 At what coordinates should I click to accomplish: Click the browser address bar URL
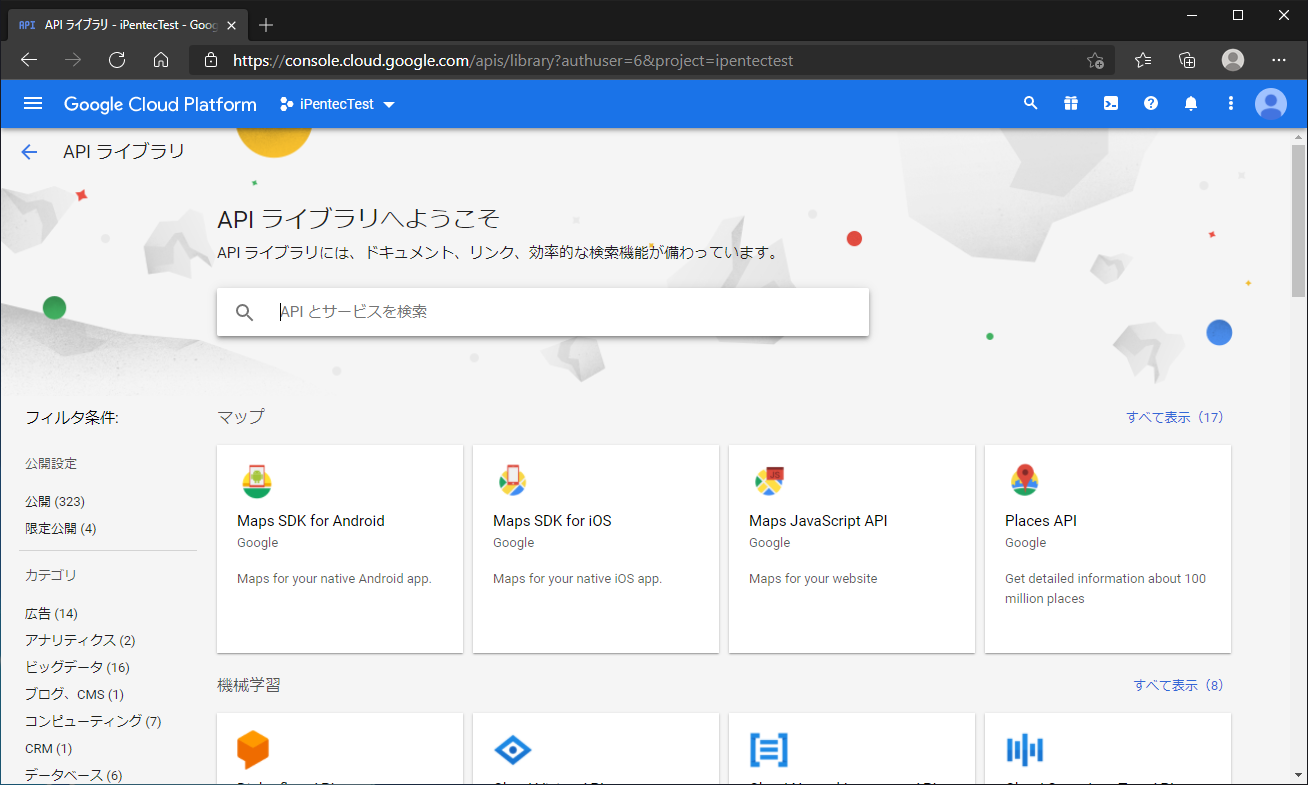(513, 60)
